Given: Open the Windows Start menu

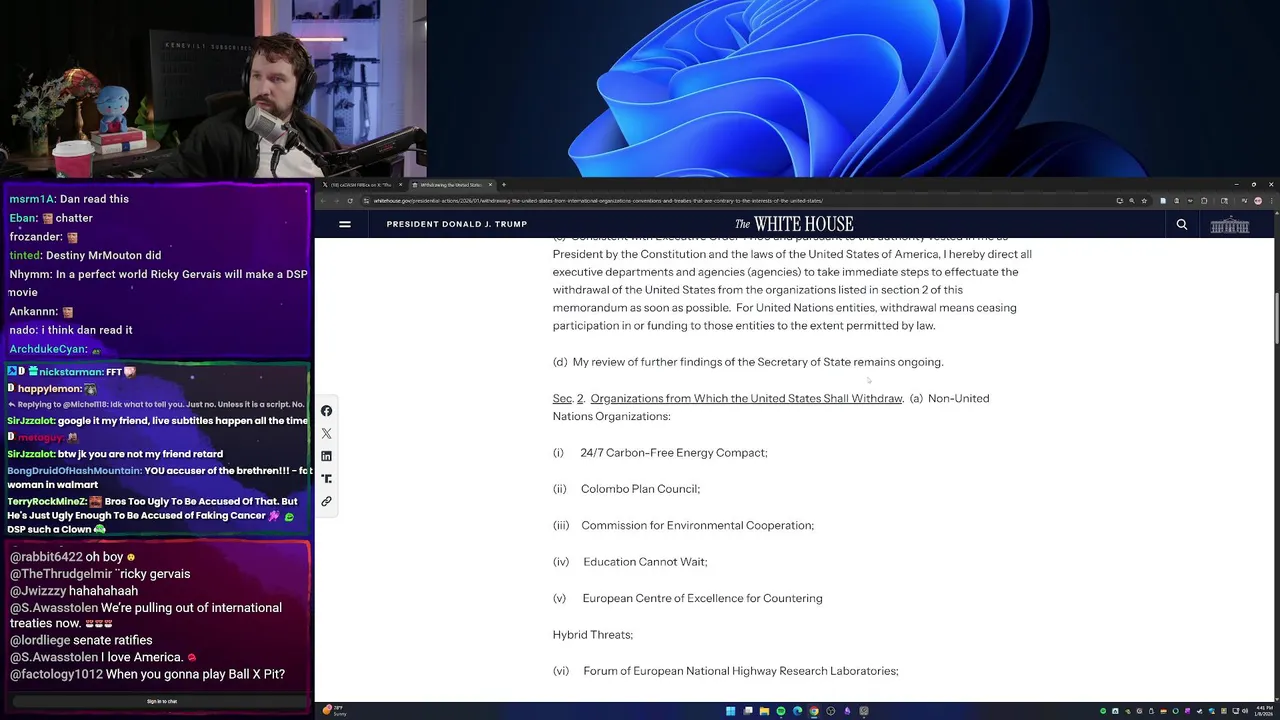Looking at the screenshot, I should pos(730,711).
